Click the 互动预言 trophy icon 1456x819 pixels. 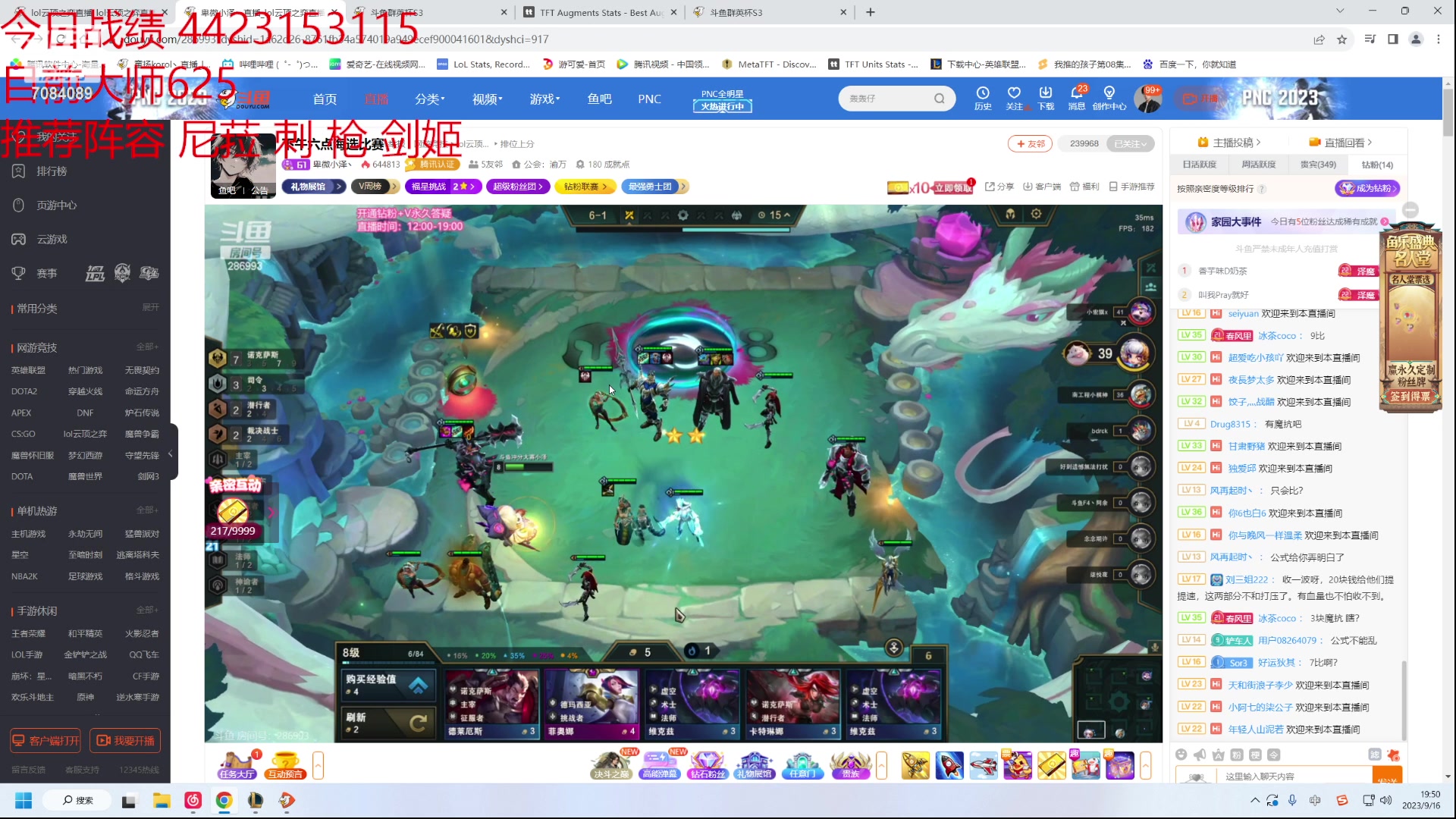285,765
